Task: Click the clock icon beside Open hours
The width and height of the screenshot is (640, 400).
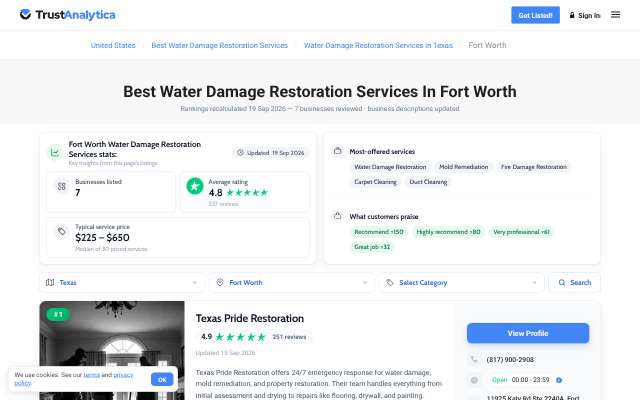Action: pyautogui.click(x=474, y=380)
